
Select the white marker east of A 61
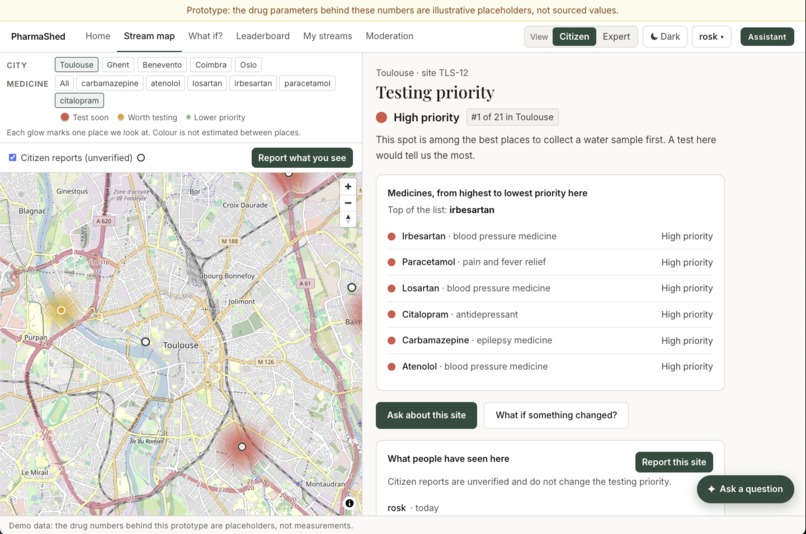(352, 287)
